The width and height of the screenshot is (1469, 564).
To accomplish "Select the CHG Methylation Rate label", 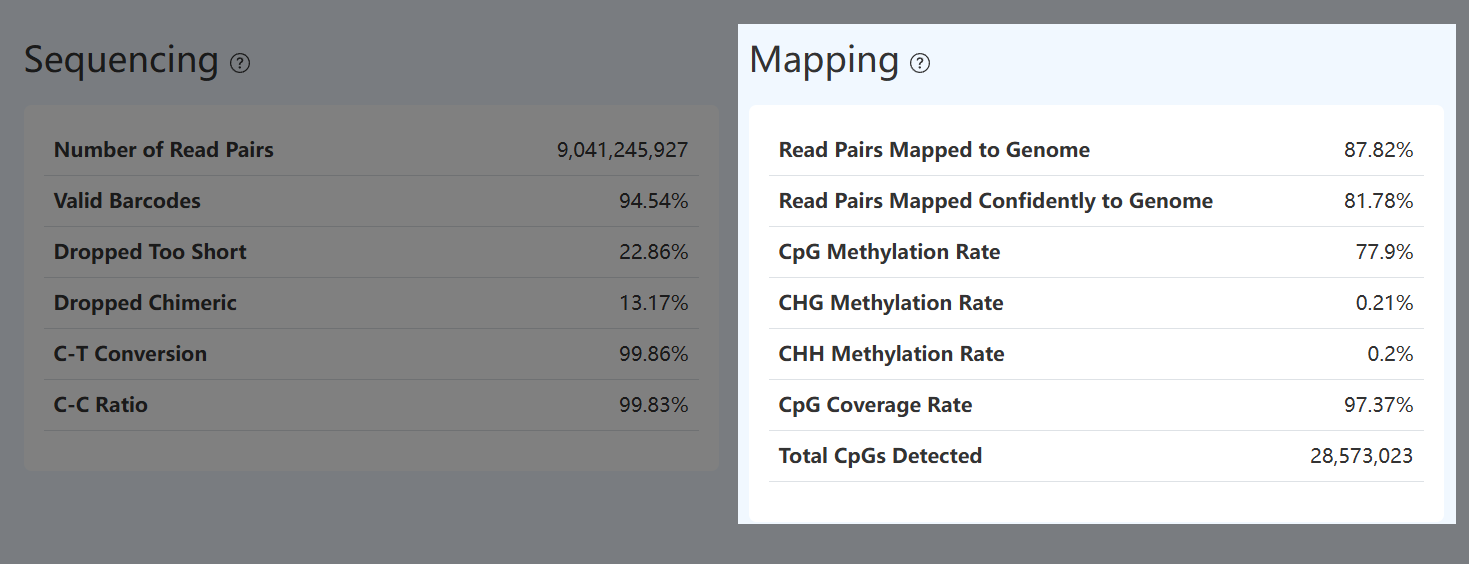I will [890, 303].
